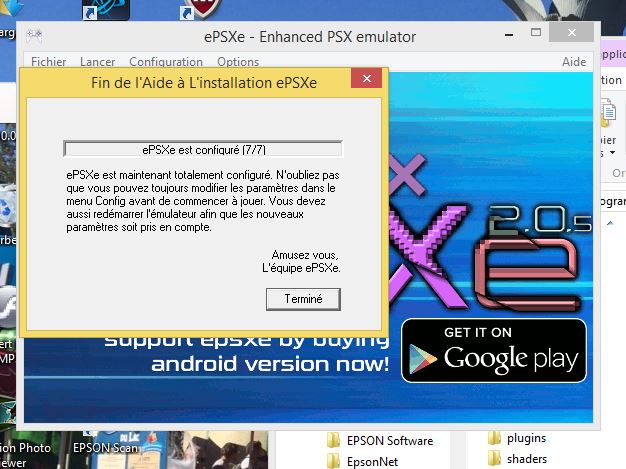This screenshot has height=469, width=626.
Task: Open the plugins folder
Action: [517, 438]
